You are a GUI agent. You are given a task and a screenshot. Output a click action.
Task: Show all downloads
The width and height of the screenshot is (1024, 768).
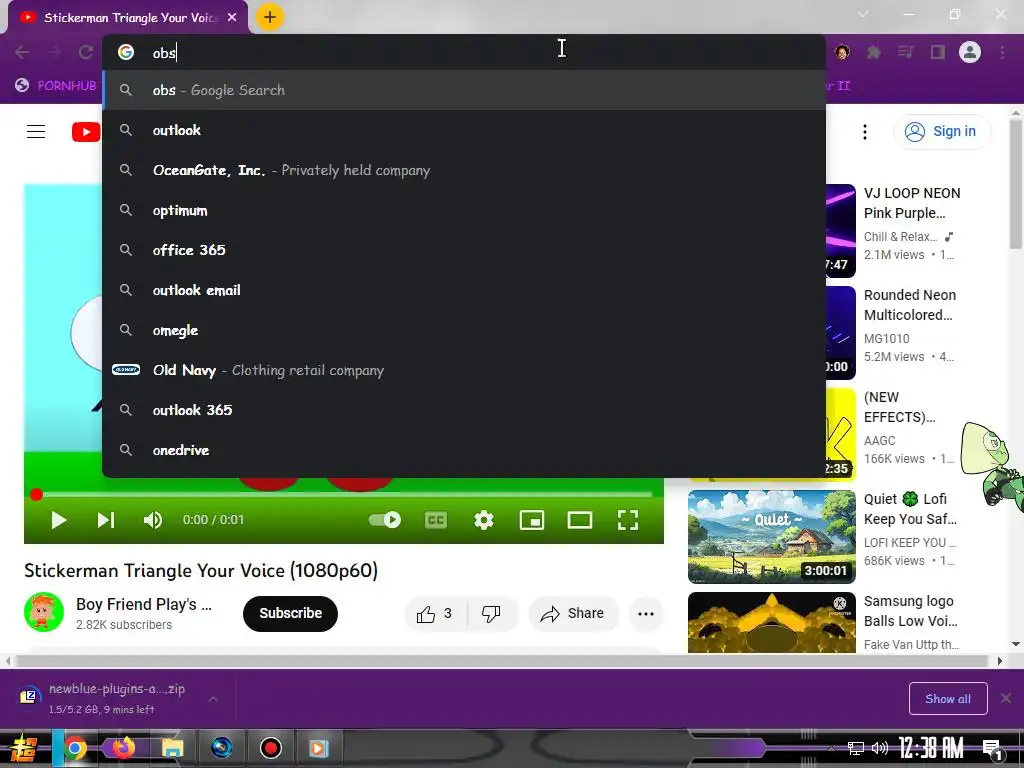pyautogui.click(x=948, y=699)
